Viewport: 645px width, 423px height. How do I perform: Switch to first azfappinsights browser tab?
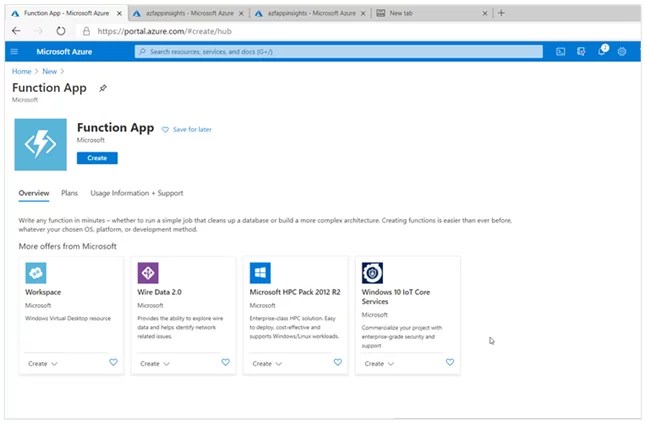point(188,13)
